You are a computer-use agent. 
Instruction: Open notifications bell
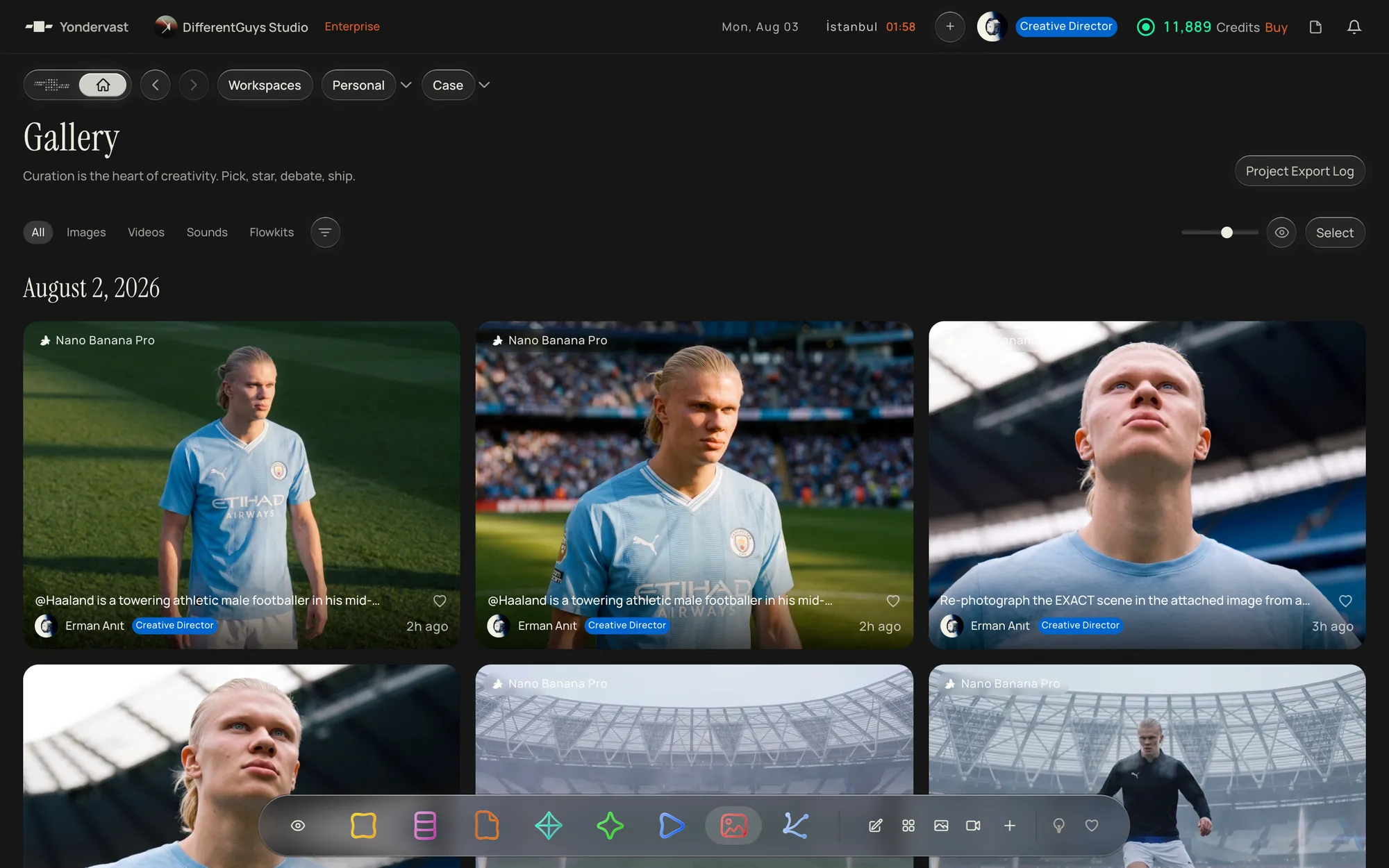[1354, 26]
